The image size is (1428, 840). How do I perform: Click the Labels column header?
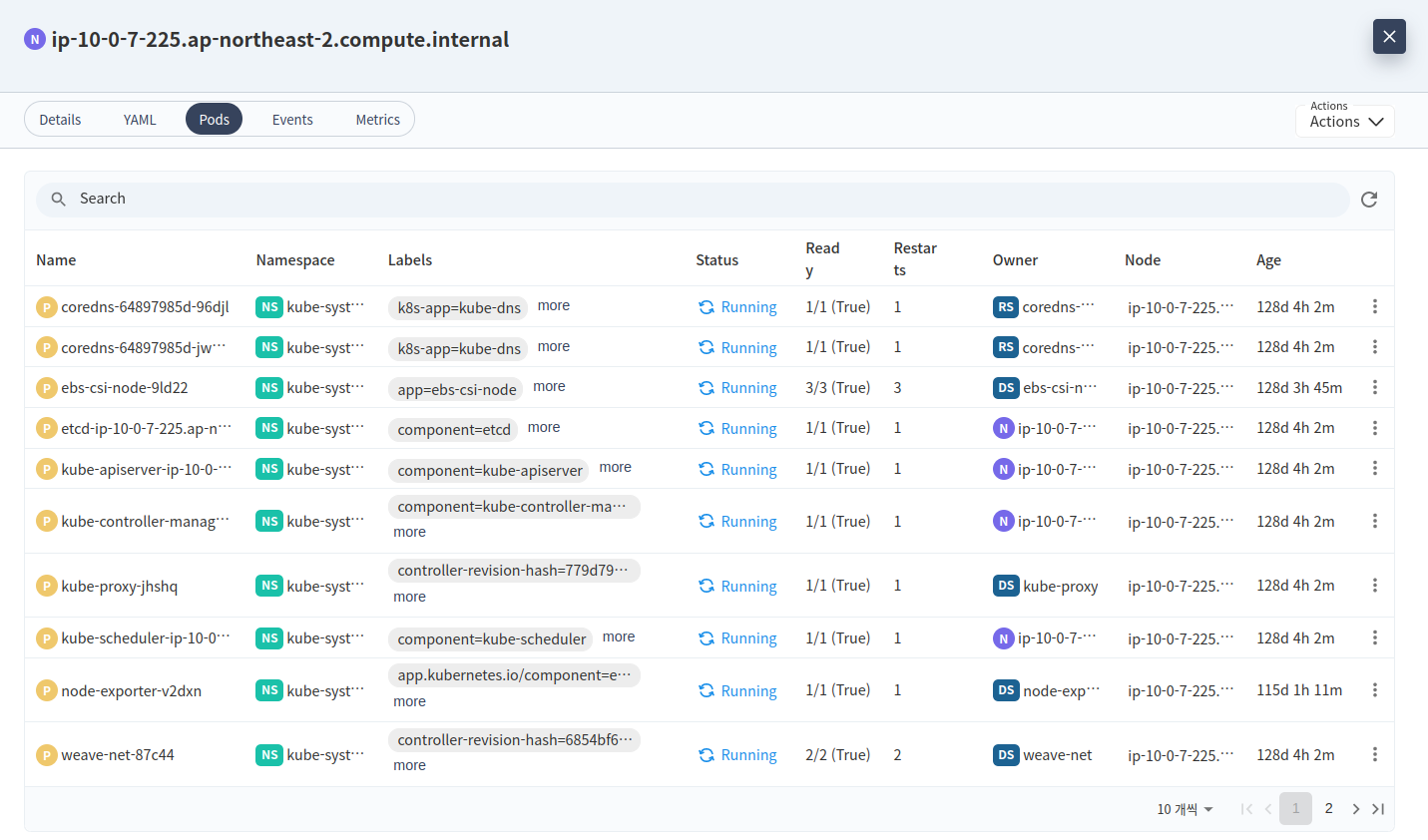(410, 260)
